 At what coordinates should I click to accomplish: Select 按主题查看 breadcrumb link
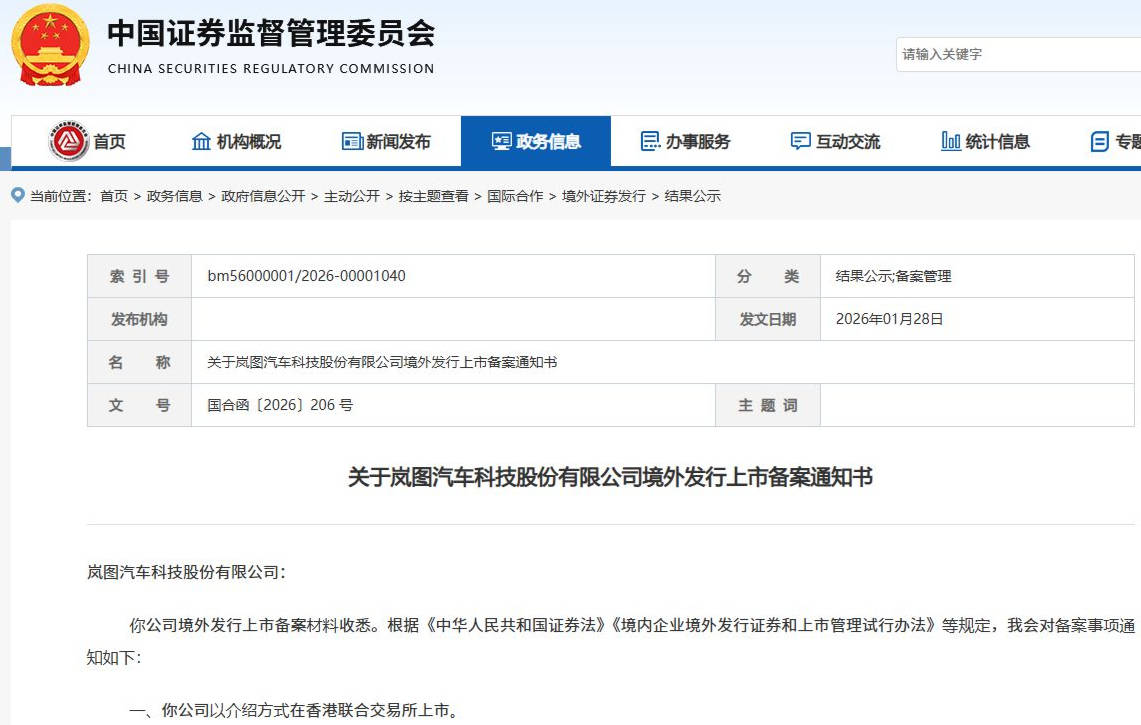(x=433, y=196)
